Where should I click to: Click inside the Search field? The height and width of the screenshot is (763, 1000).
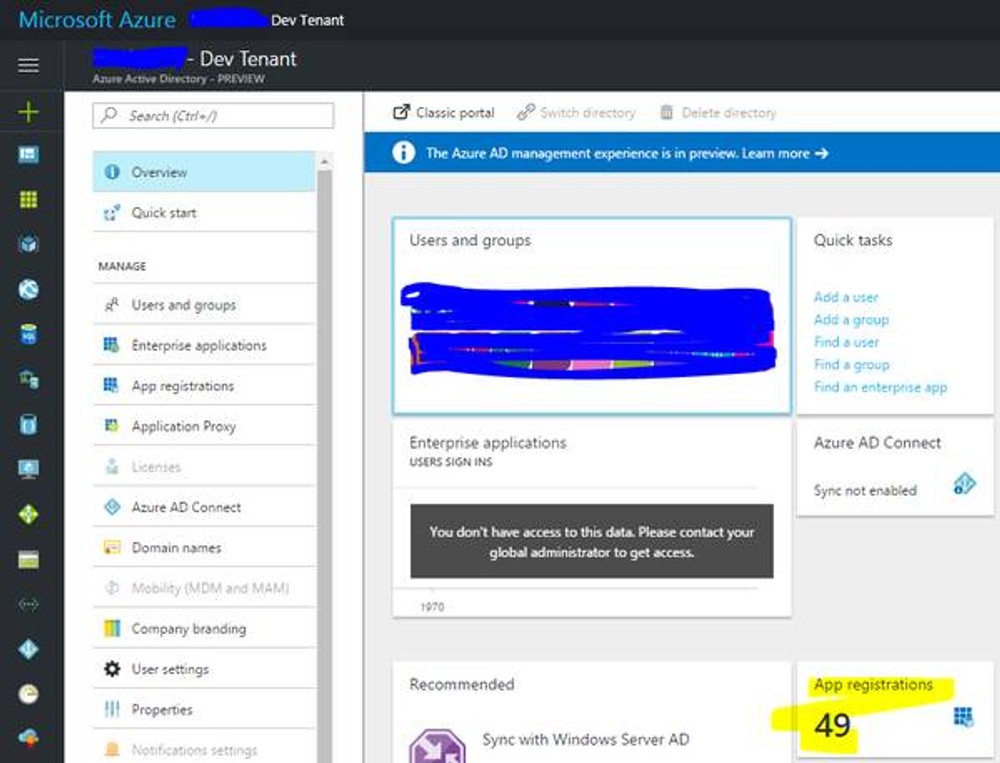212,115
